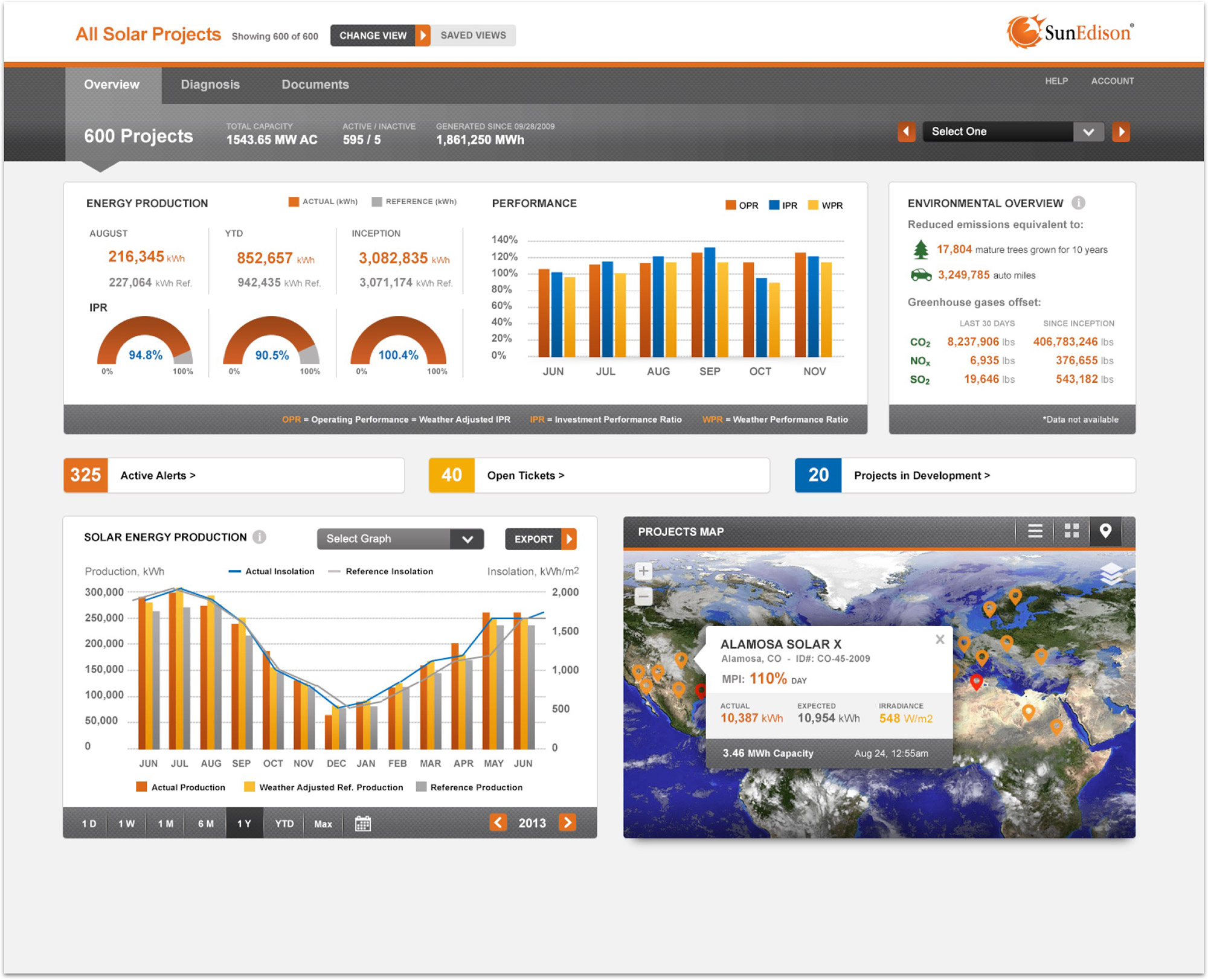Switch projects map to list view

tap(1035, 531)
